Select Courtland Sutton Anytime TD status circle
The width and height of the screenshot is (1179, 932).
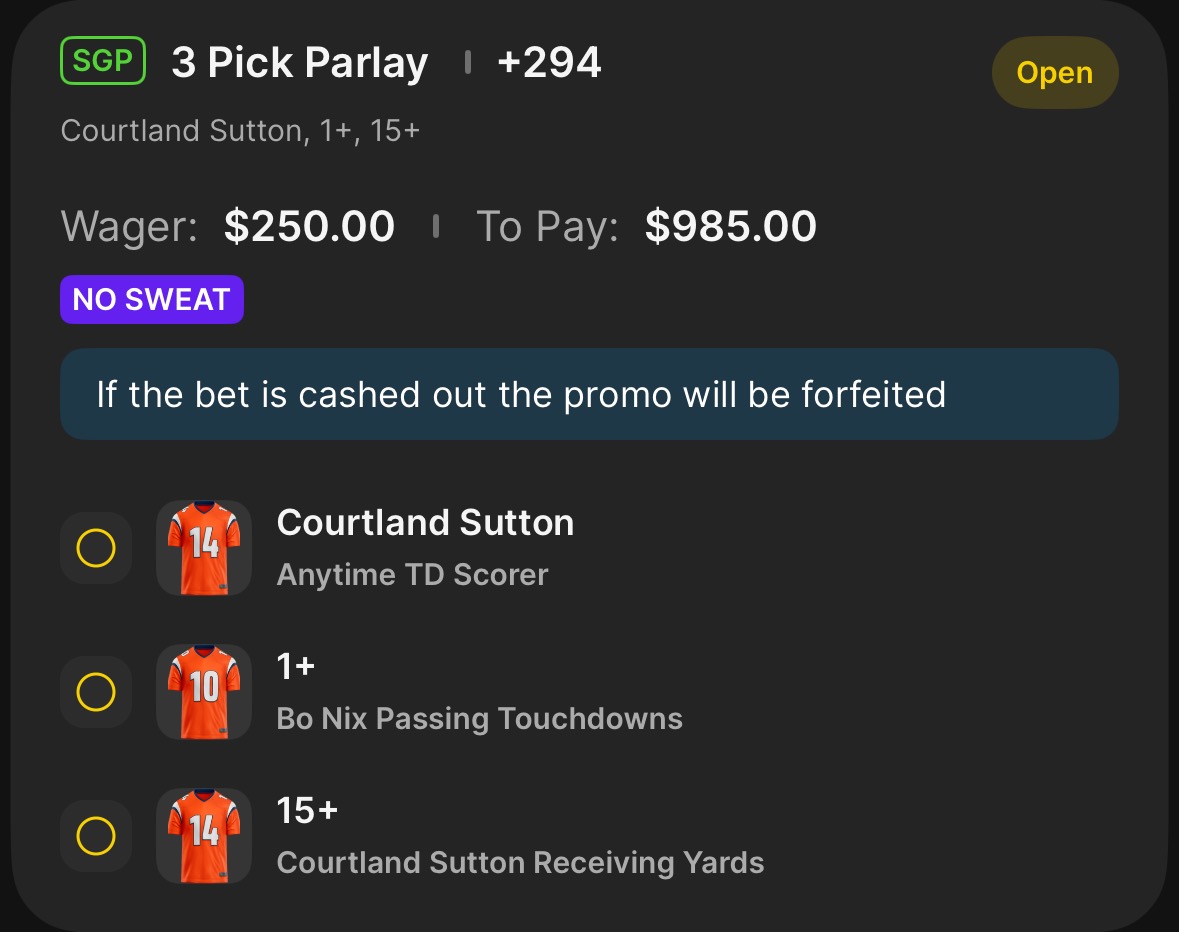coord(96,548)
